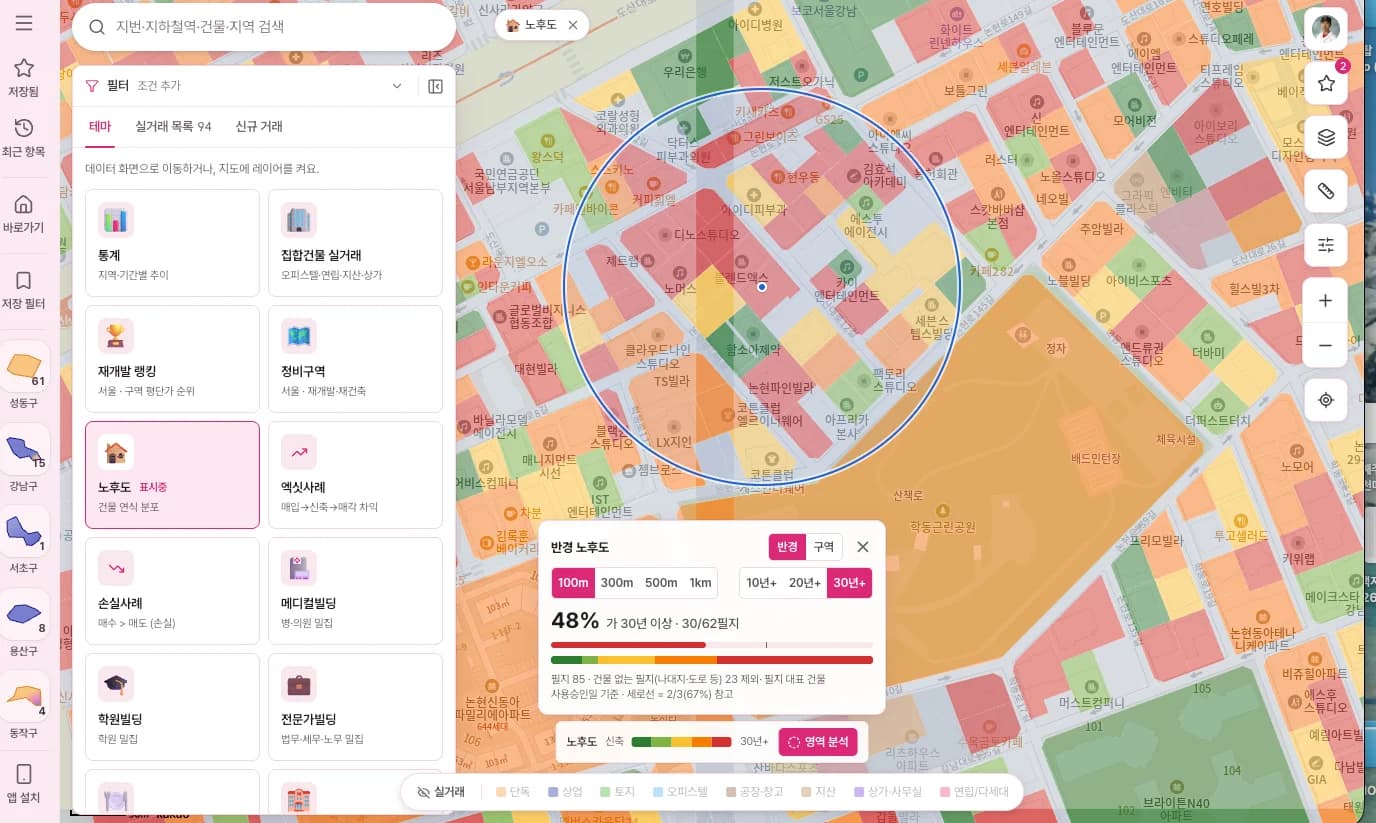Image resolution: width=1376 pixels, height=823 pixels.
Task: Open favorites star with badge 2
Action: [x=1326, y=84]
